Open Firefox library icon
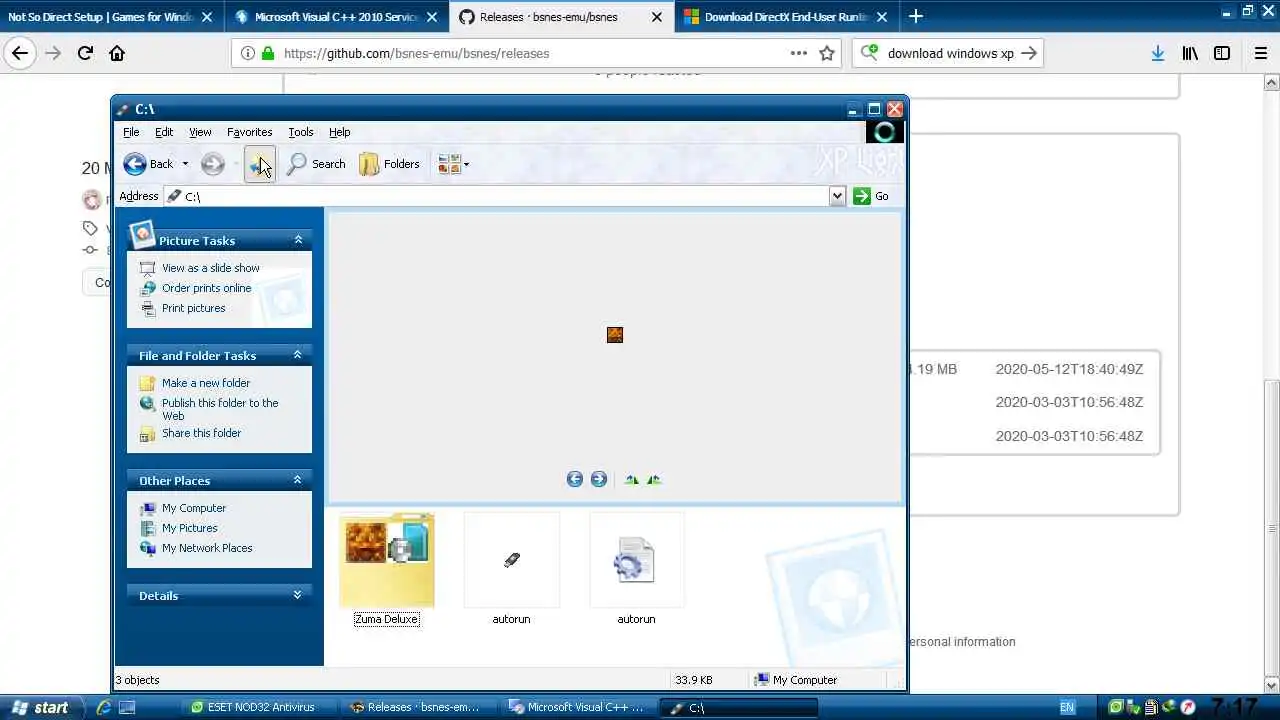This screenshot has width=1280, height=720. (x=1190, y=53)
